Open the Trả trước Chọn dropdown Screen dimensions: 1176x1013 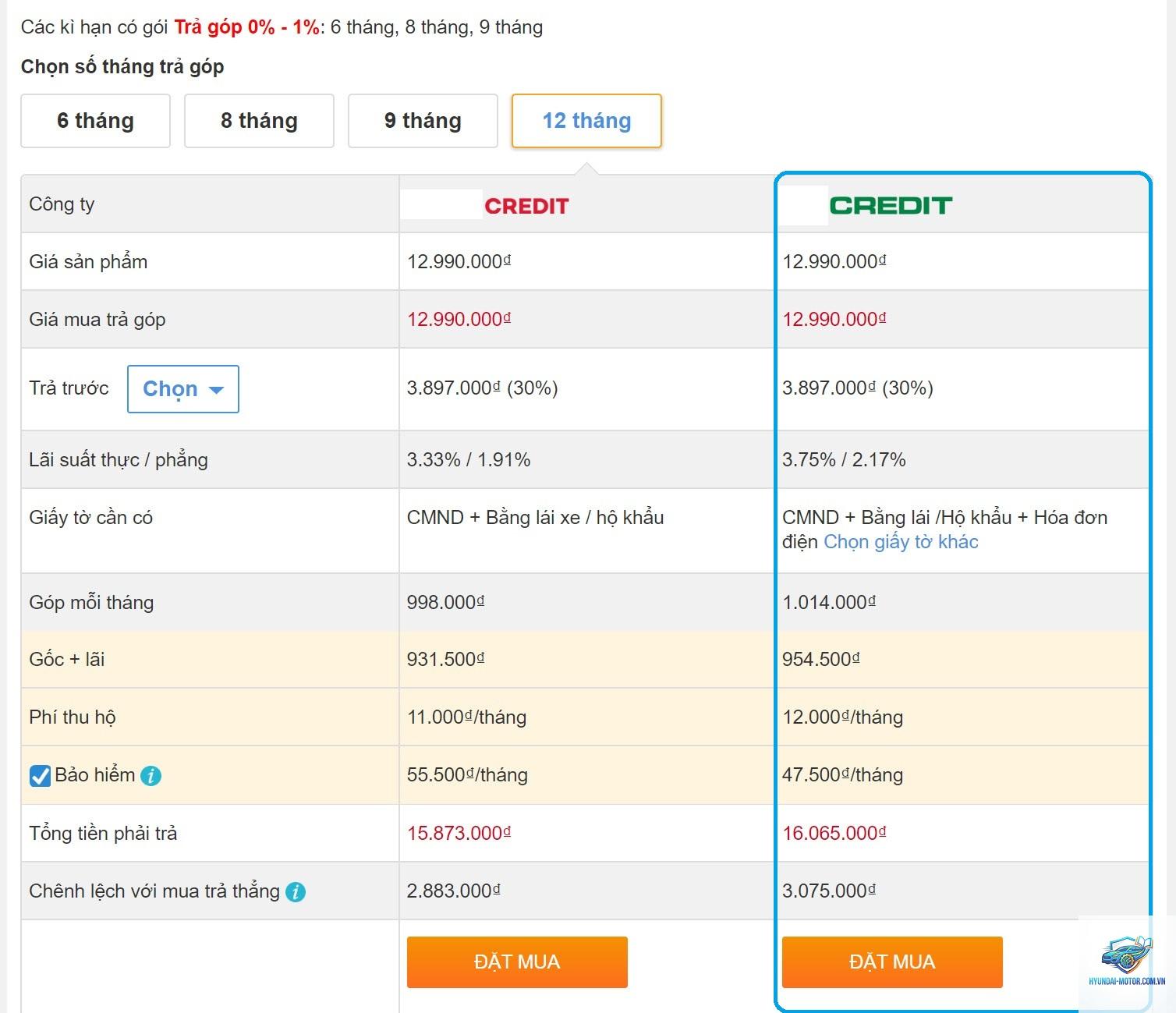pos(183,389)
